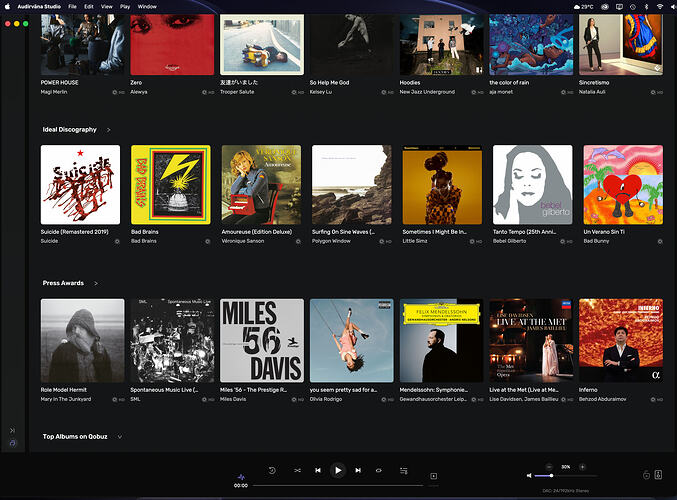This screenshot has width=677, height=500.
Task: Open the Suicide (Remastered 2019) album cover
Action: point(80,184)
